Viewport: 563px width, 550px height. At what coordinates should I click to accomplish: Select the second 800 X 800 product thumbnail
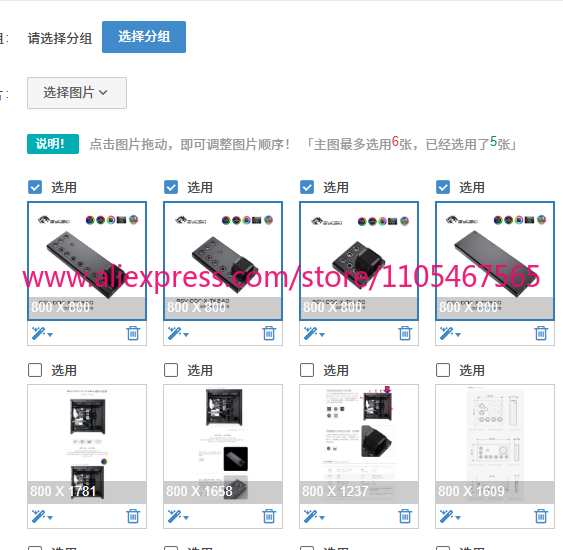(223, 261)
